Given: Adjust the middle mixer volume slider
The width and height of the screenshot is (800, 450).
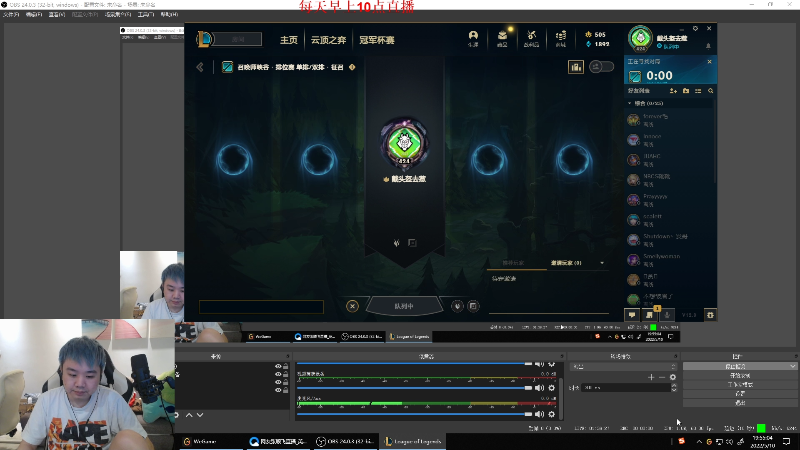Looking at the screenshot, I should point(414,388).
